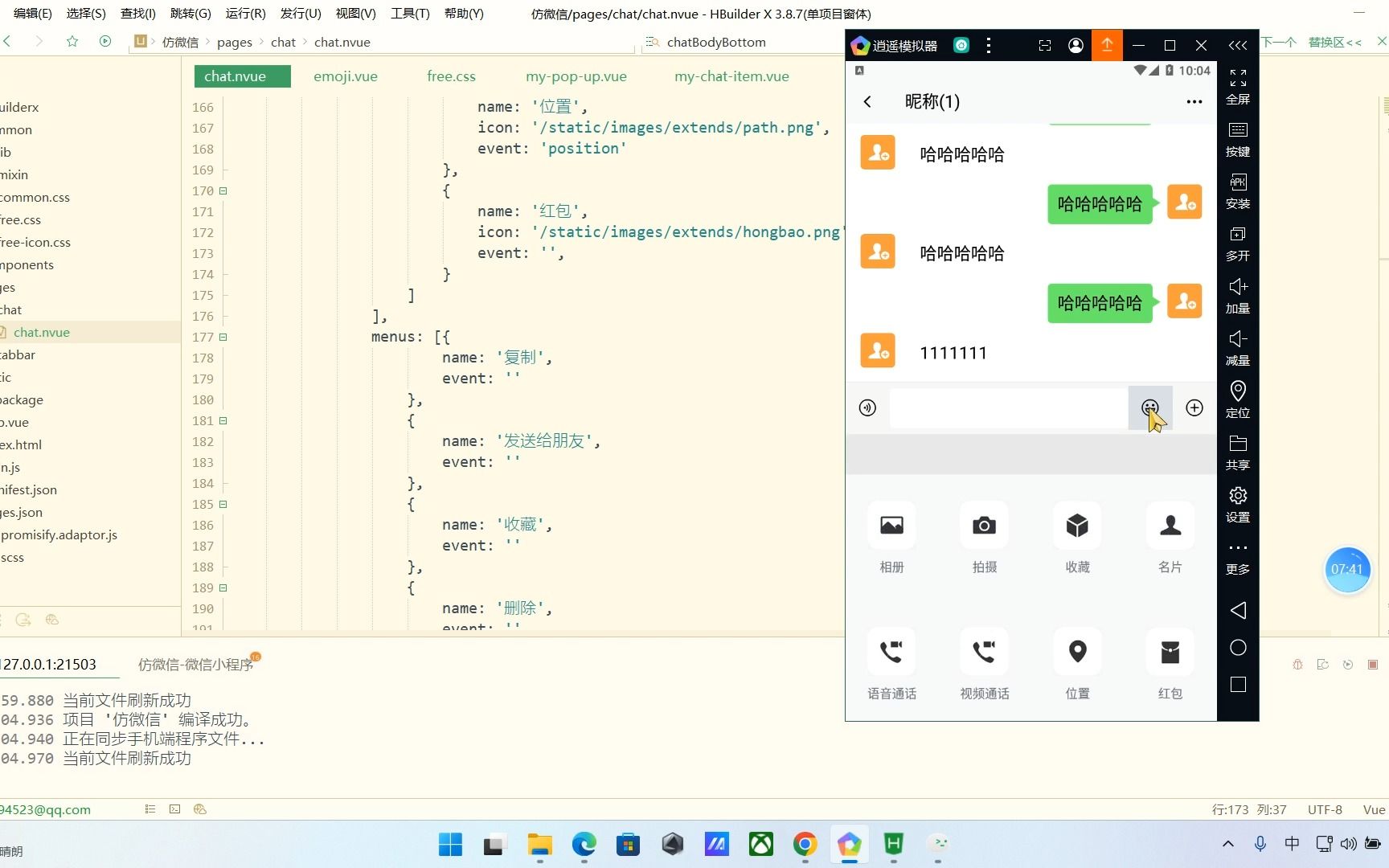Select common.css in the project tree
This screenshot has height=868, width=1389.
[35, 197]
